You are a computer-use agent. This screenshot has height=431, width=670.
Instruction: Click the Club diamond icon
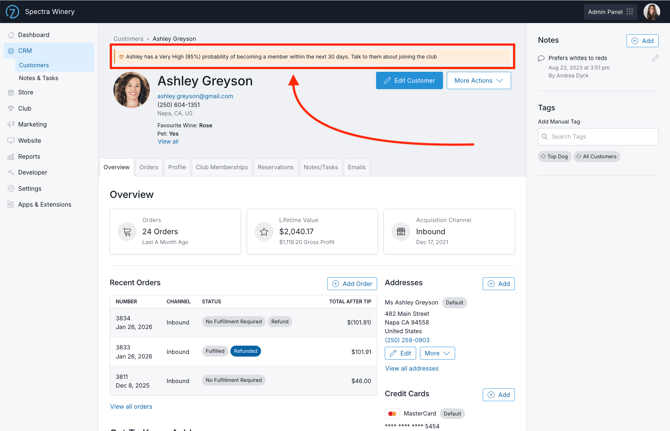(11, 108)
